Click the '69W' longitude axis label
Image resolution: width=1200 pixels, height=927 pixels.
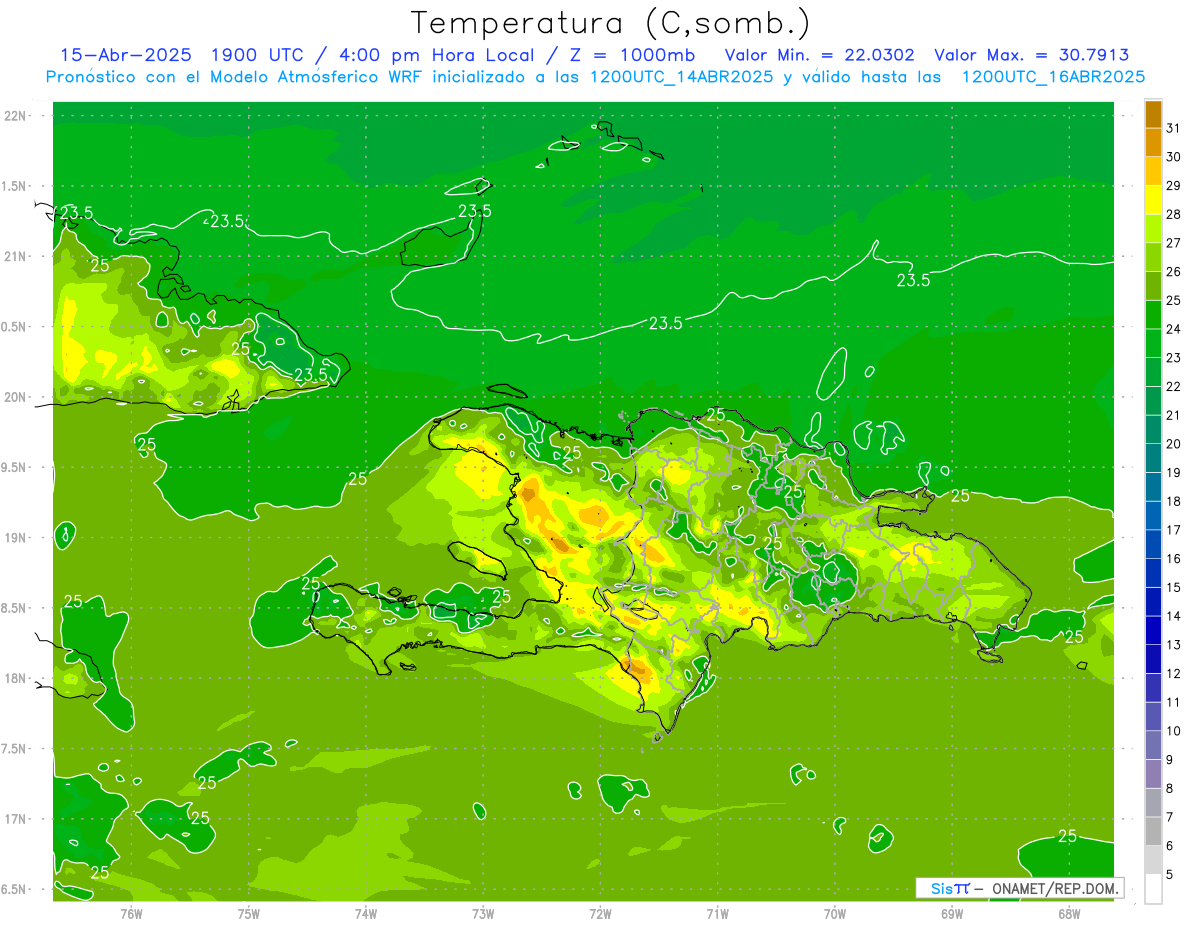[951, 913]
